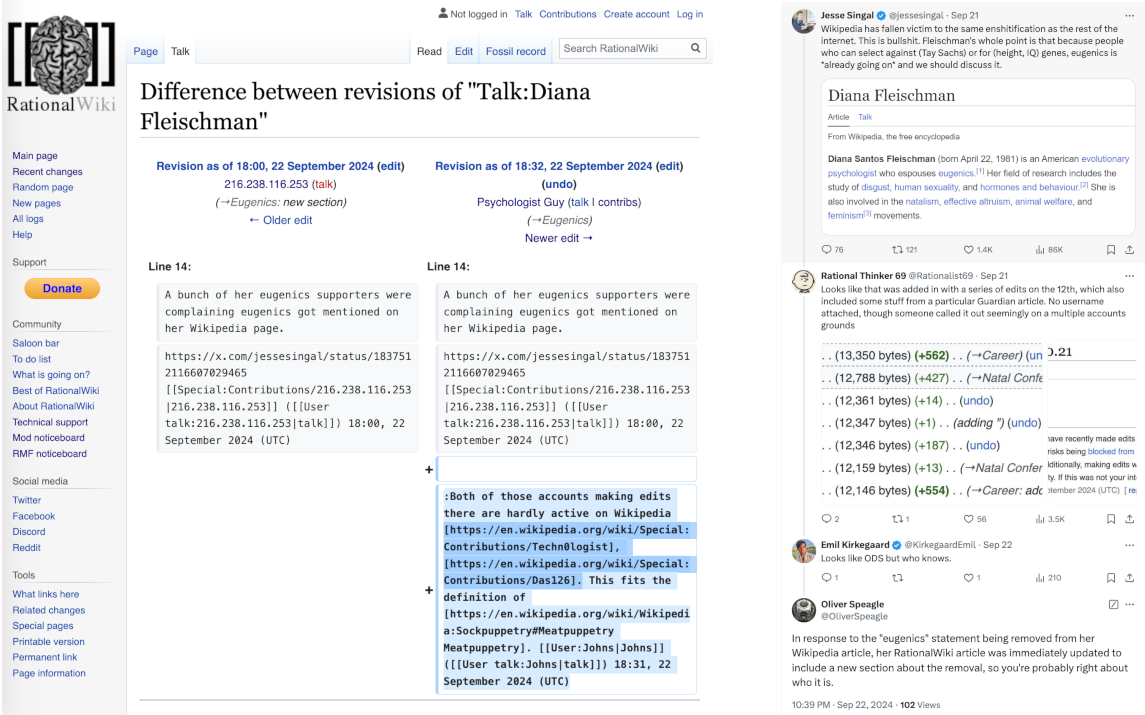Click the Not logged in user icon

click(x=443, y=13)
